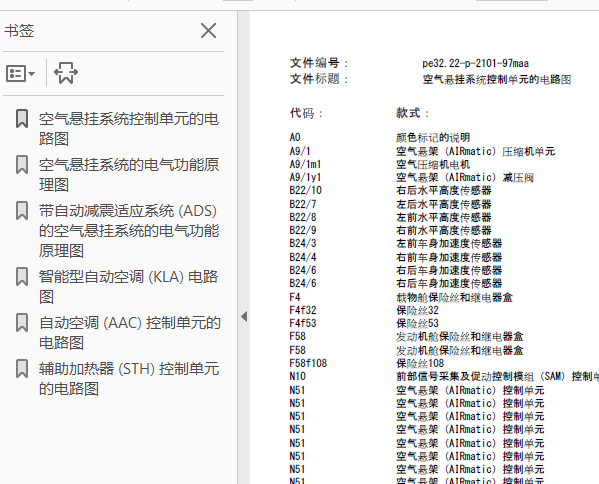Open bookmark 辅助加热器 (STH) 控制单元的电路图
This screenshot has height=484, width=599.
pyautogui.click(x=129, y=379)
